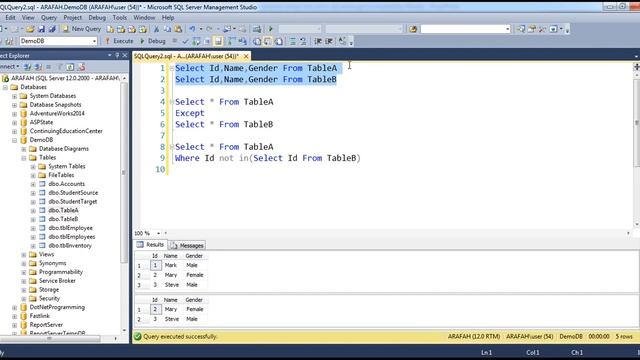The height and width of the screenshot is (360, 640).
Task: Click the Save All icon
Action: 52,29
